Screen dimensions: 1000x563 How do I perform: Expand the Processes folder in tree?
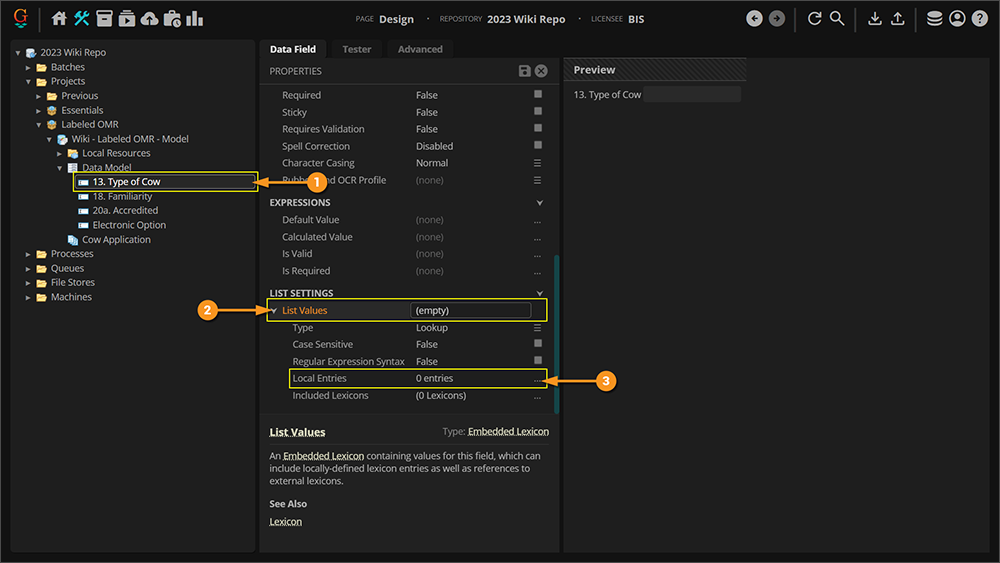[28, 254]
